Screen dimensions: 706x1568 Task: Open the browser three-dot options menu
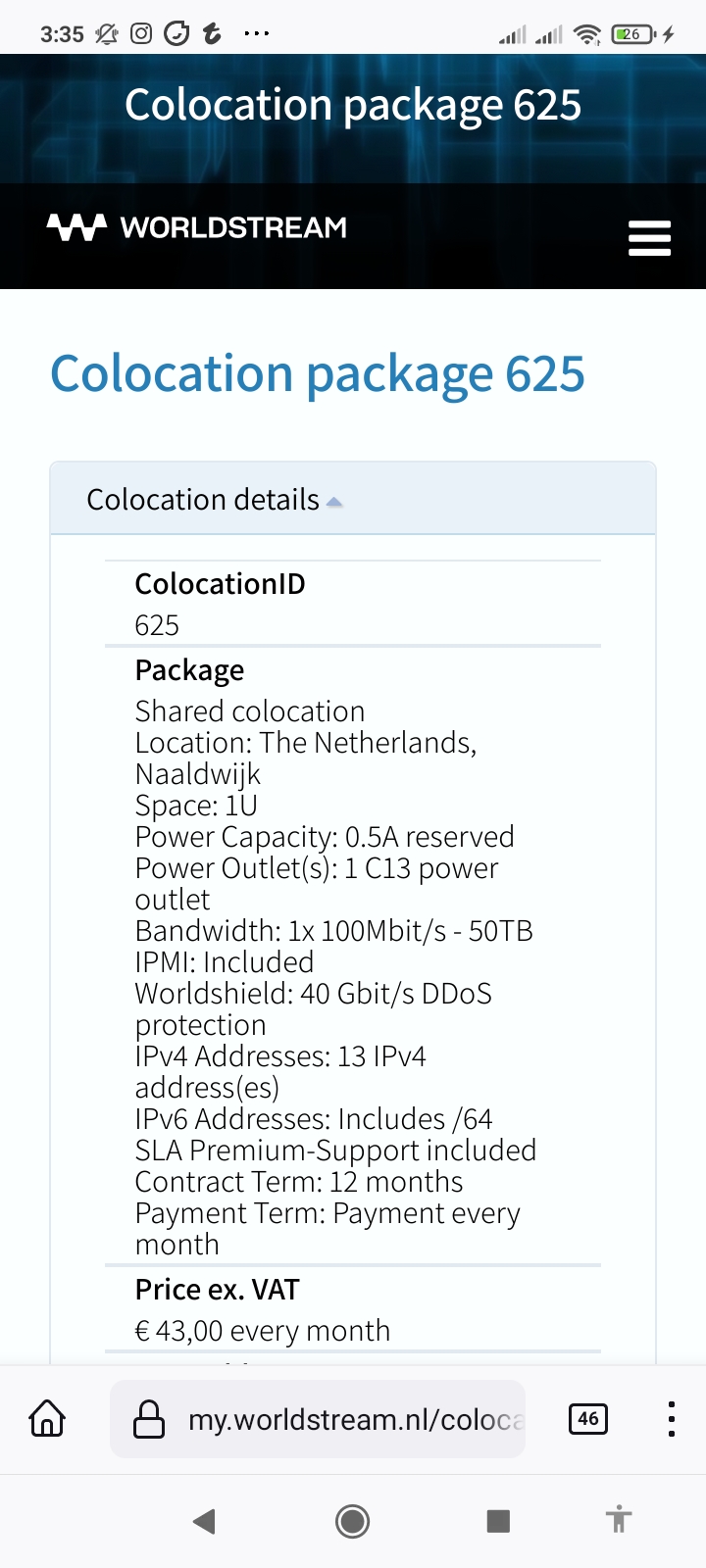pyautogui.click(x=671, y=1418)
